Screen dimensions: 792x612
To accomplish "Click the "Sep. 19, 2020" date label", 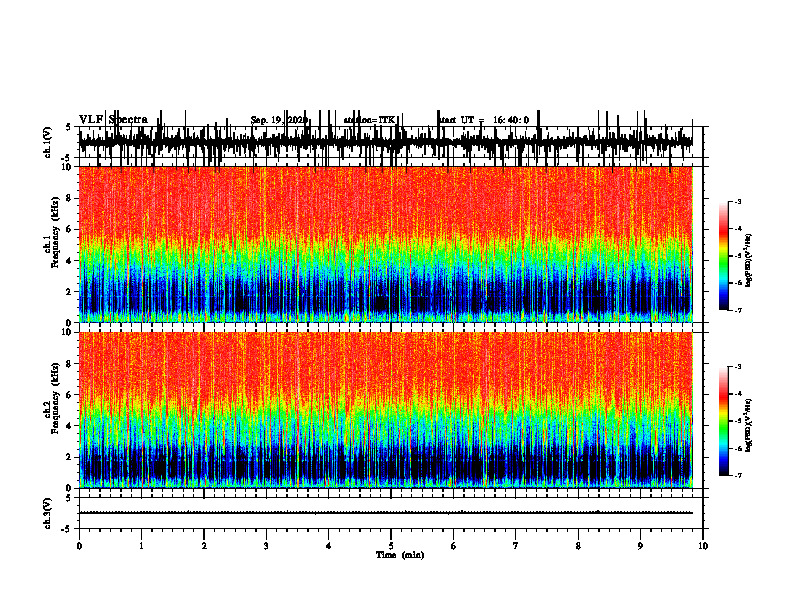I will [x=279, y=120].
